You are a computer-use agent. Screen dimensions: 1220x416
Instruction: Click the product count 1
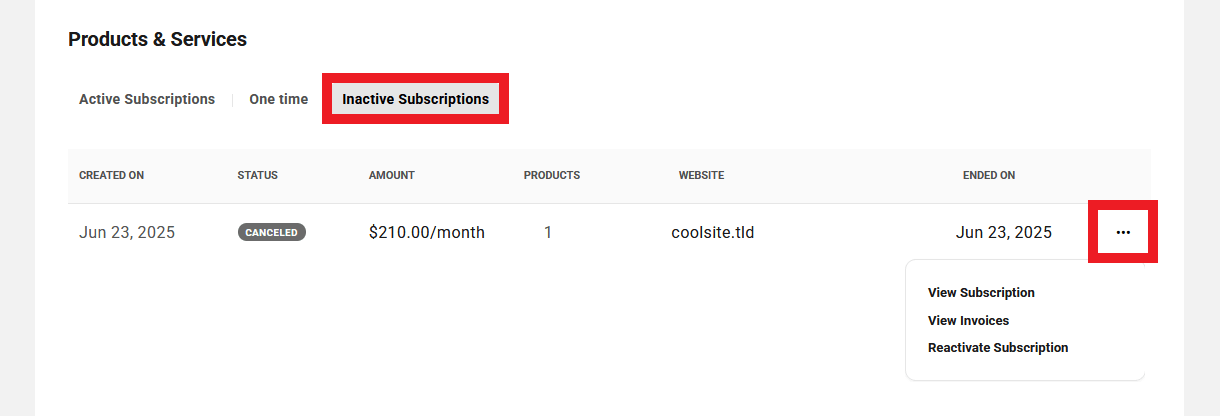[x=548, y=233]
